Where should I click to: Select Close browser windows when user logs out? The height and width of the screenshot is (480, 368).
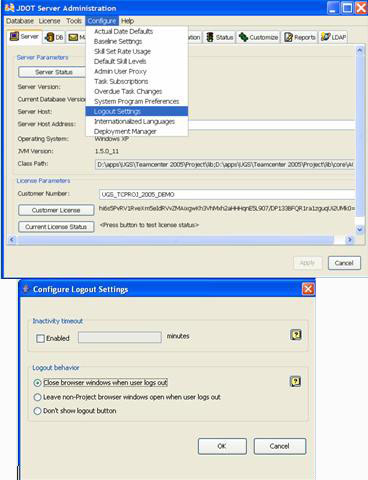38,383
